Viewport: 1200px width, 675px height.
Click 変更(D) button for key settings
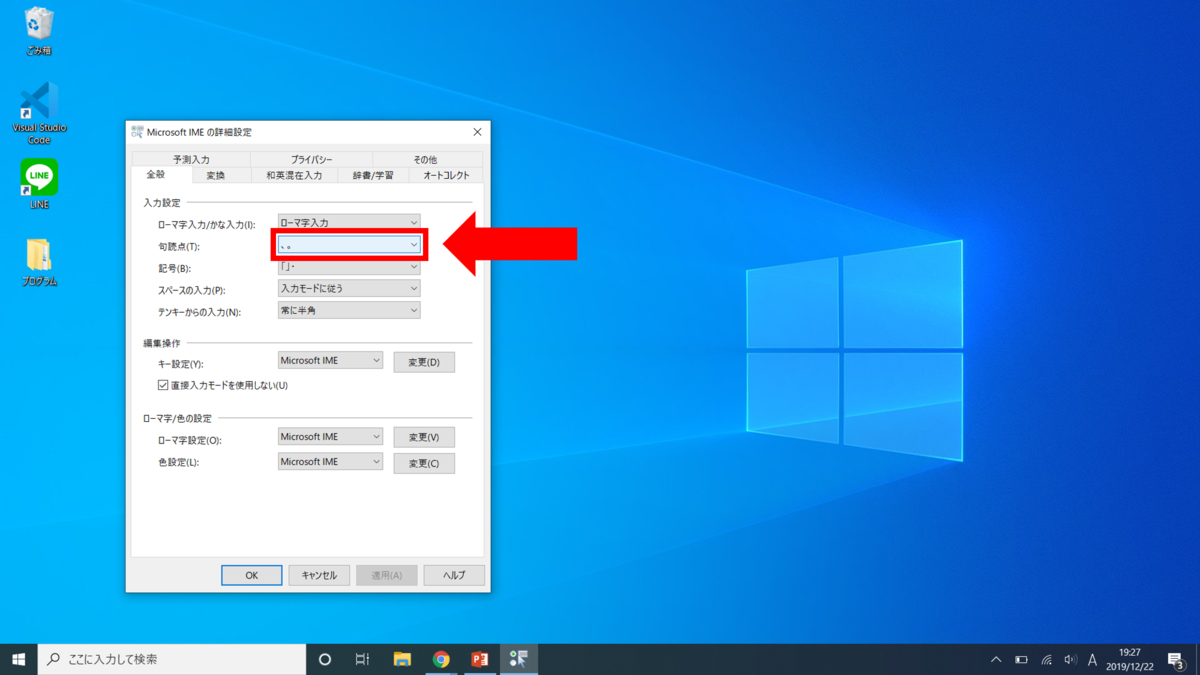tap(424, 362)
